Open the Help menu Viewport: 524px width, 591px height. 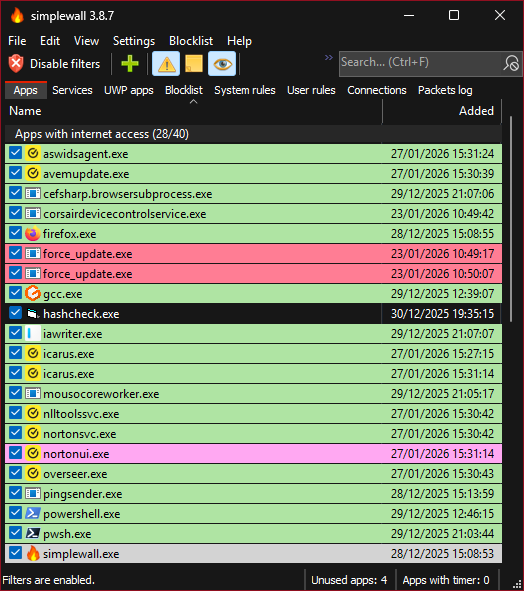(x=239, y=41)
